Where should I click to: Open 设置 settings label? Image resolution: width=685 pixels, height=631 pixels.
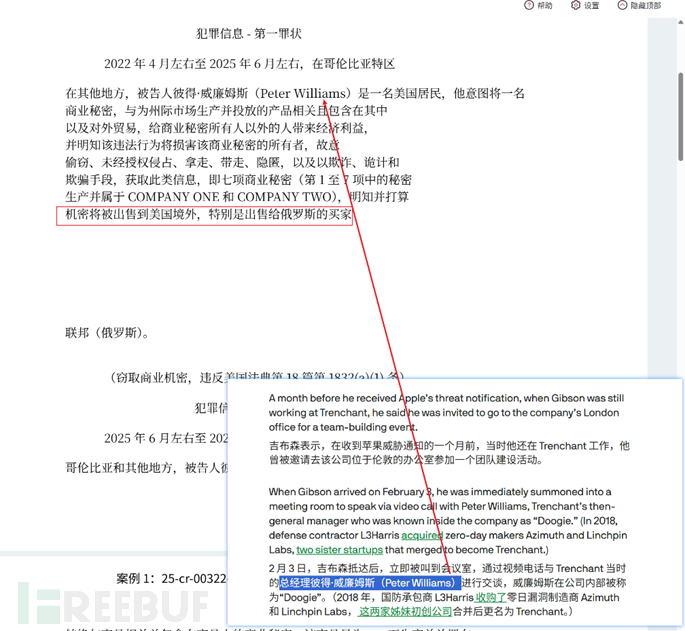coord(592,6)
